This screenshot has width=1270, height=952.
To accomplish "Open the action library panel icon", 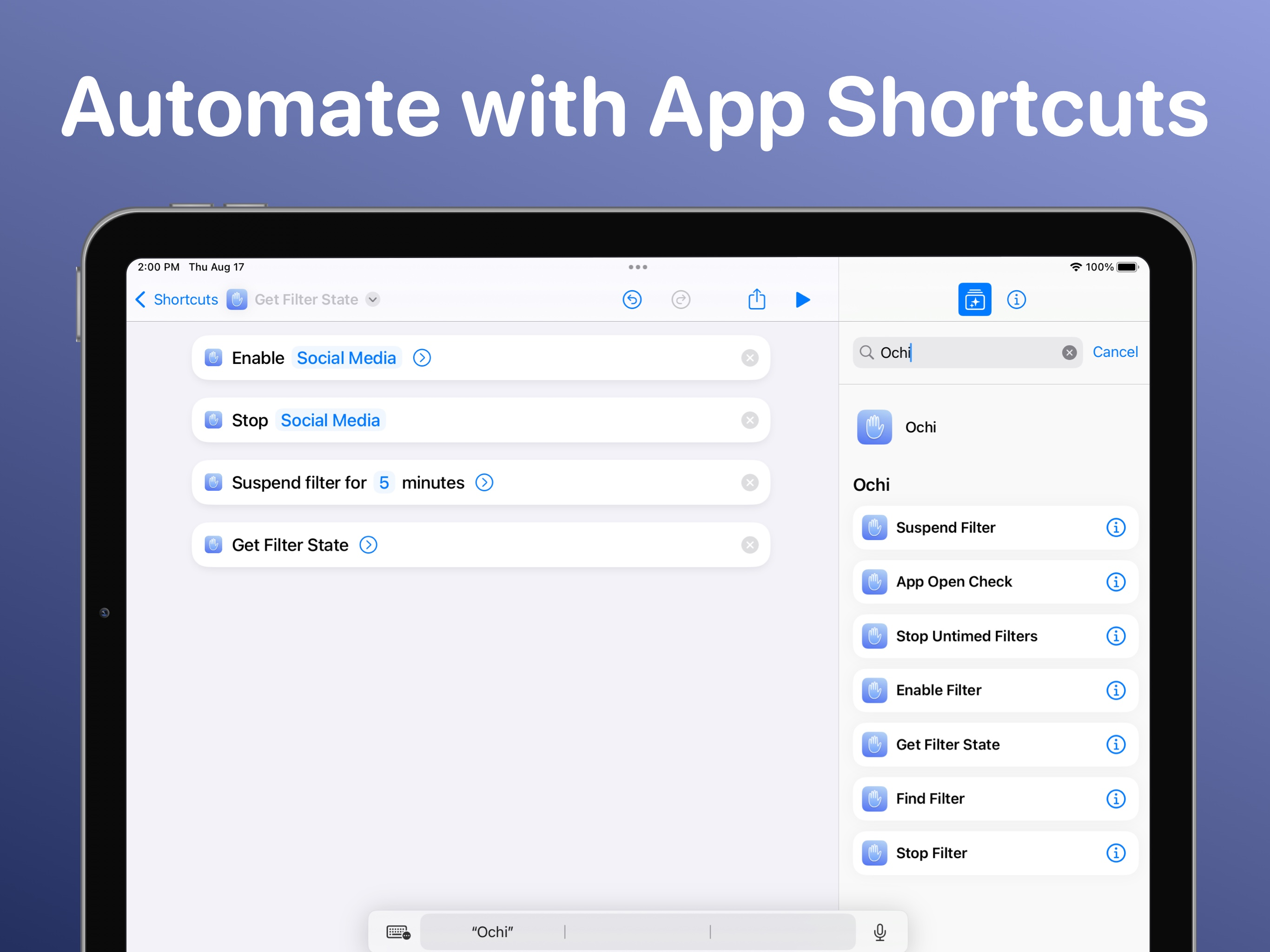I will 974,300.
